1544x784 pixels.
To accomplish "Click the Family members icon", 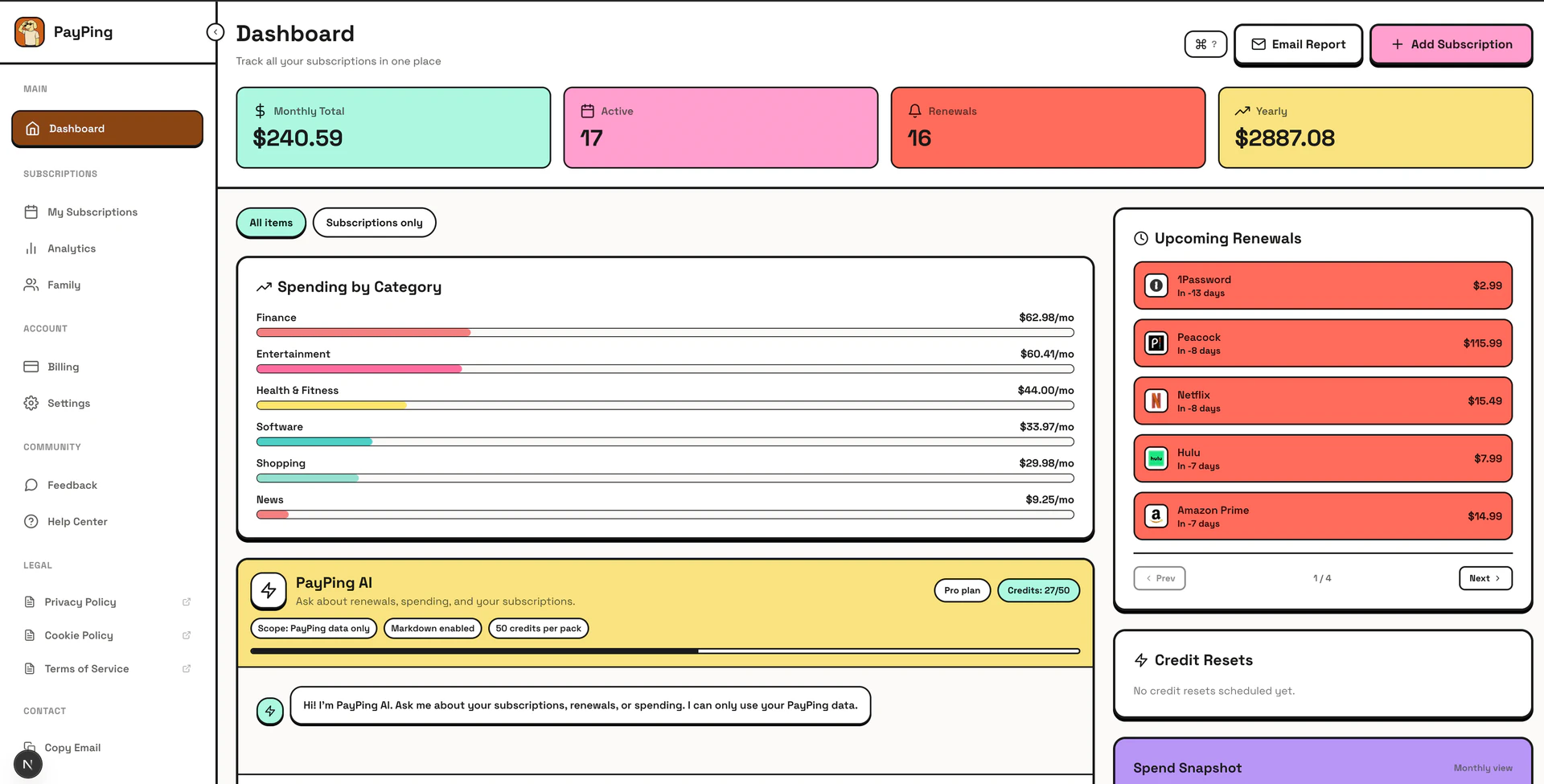I will click(x=31, y=285).
